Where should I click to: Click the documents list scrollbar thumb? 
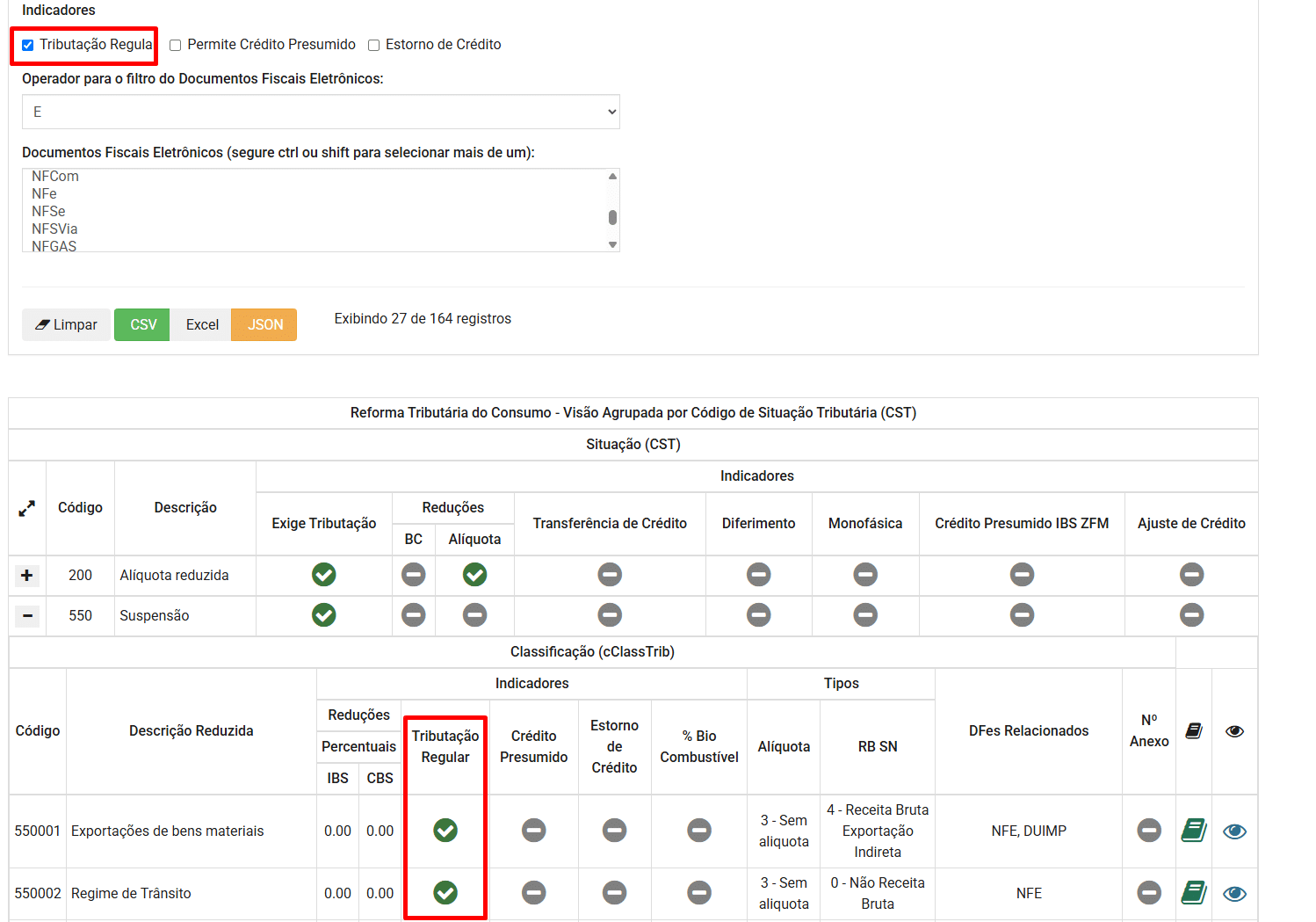pos(612,217)
